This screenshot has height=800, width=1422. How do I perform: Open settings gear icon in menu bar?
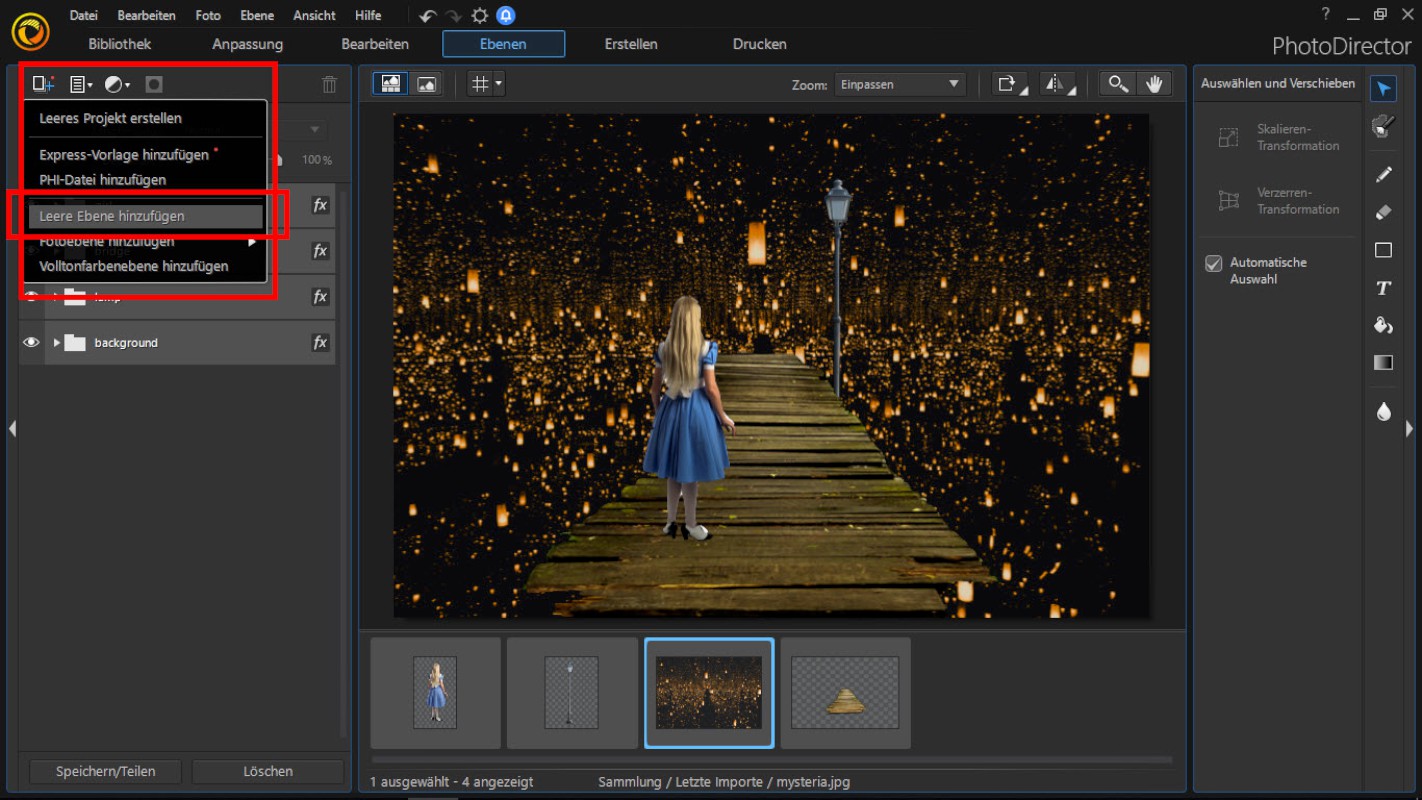480,16
